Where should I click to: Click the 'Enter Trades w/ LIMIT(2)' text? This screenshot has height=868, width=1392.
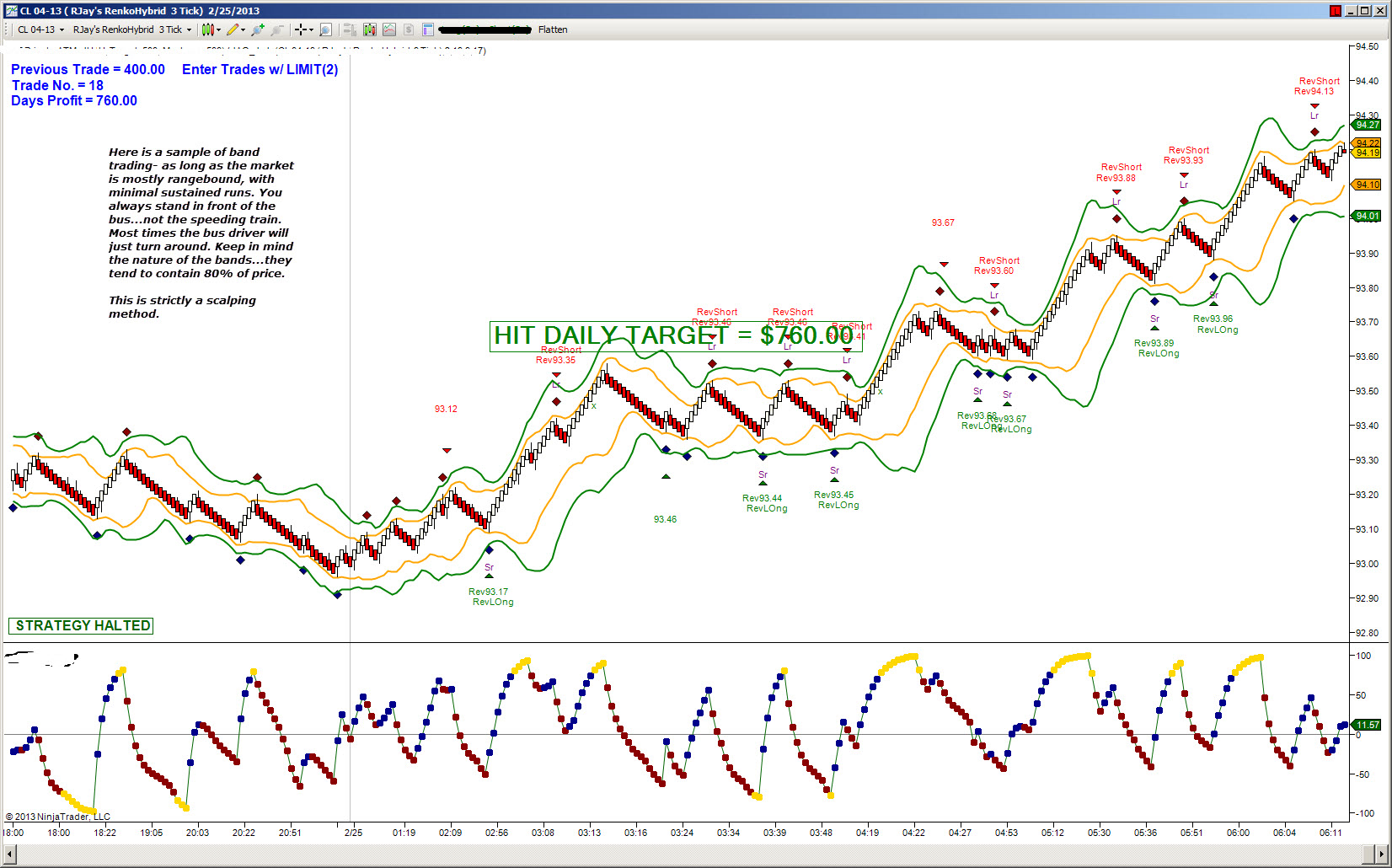260,69
